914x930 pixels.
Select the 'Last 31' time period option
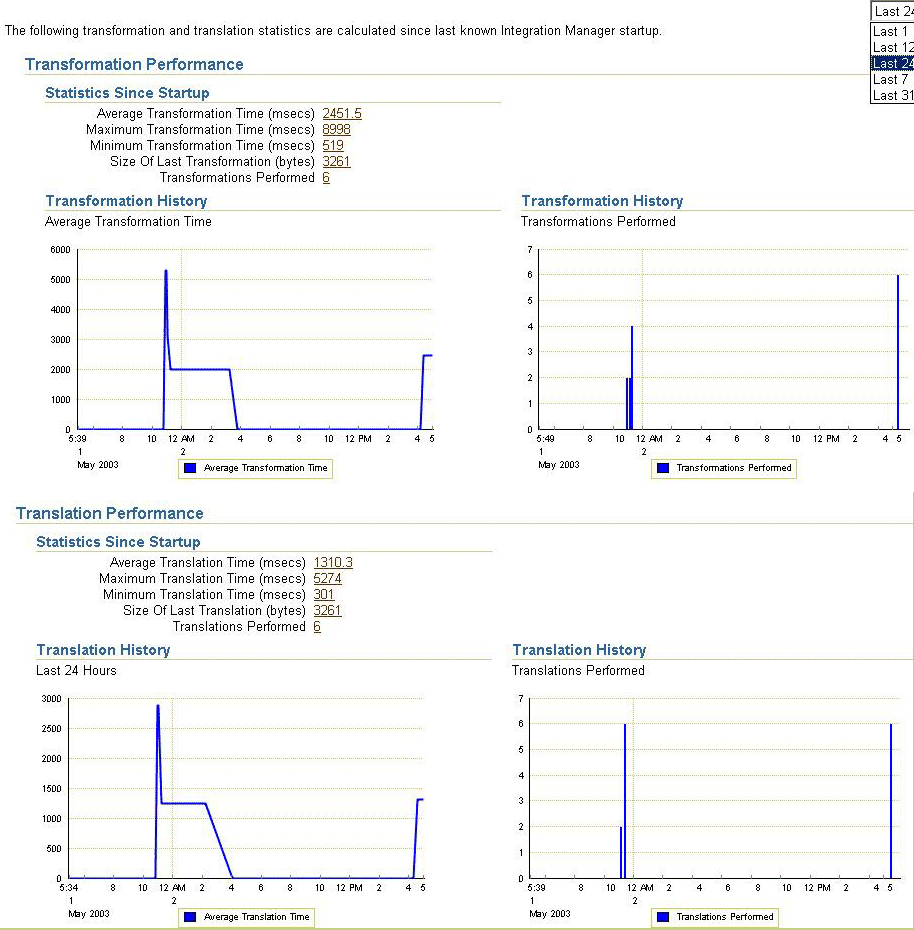(893, 95)
